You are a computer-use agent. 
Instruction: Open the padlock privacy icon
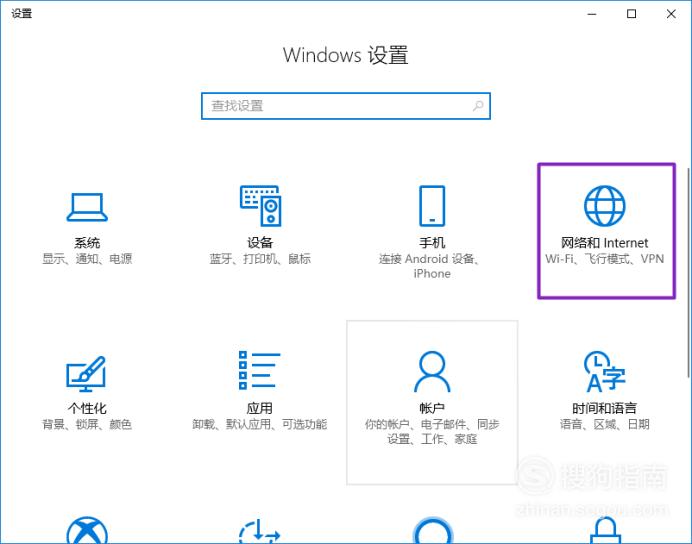[x=605, y=530]
